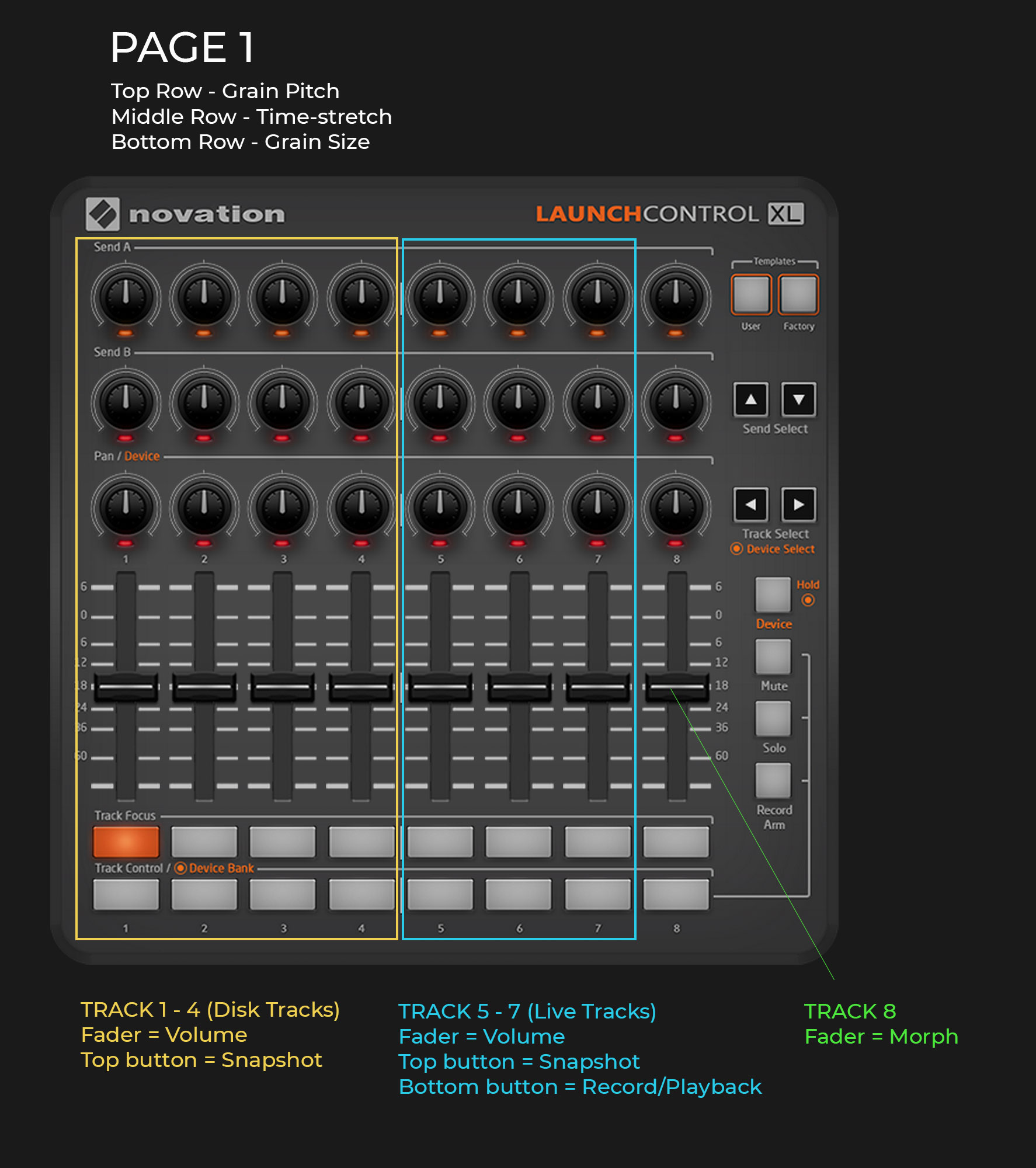
Task: Click Track Control button for channel 1
Action: pyautogui.click(x=126, y=894)
